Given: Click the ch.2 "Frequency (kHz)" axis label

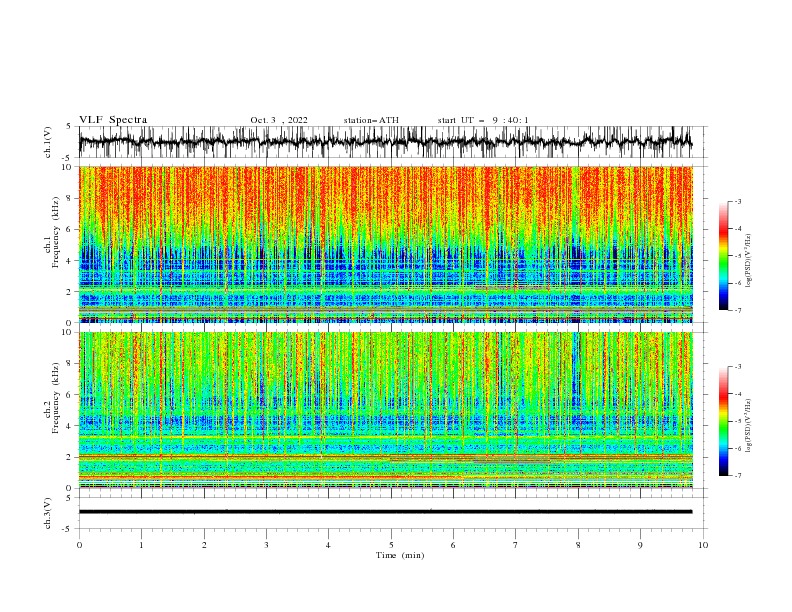Looking at the screenshot, I should coord(56,396).
